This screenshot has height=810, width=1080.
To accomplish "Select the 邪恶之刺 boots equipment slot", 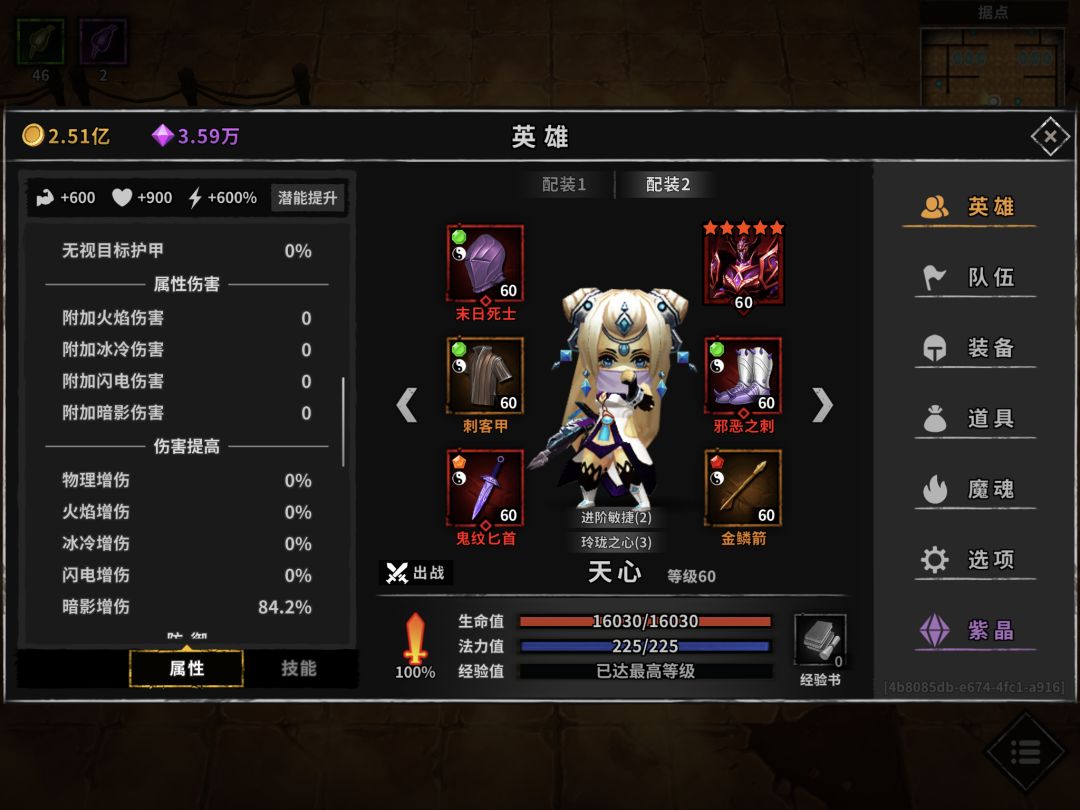I will (743, 375).
